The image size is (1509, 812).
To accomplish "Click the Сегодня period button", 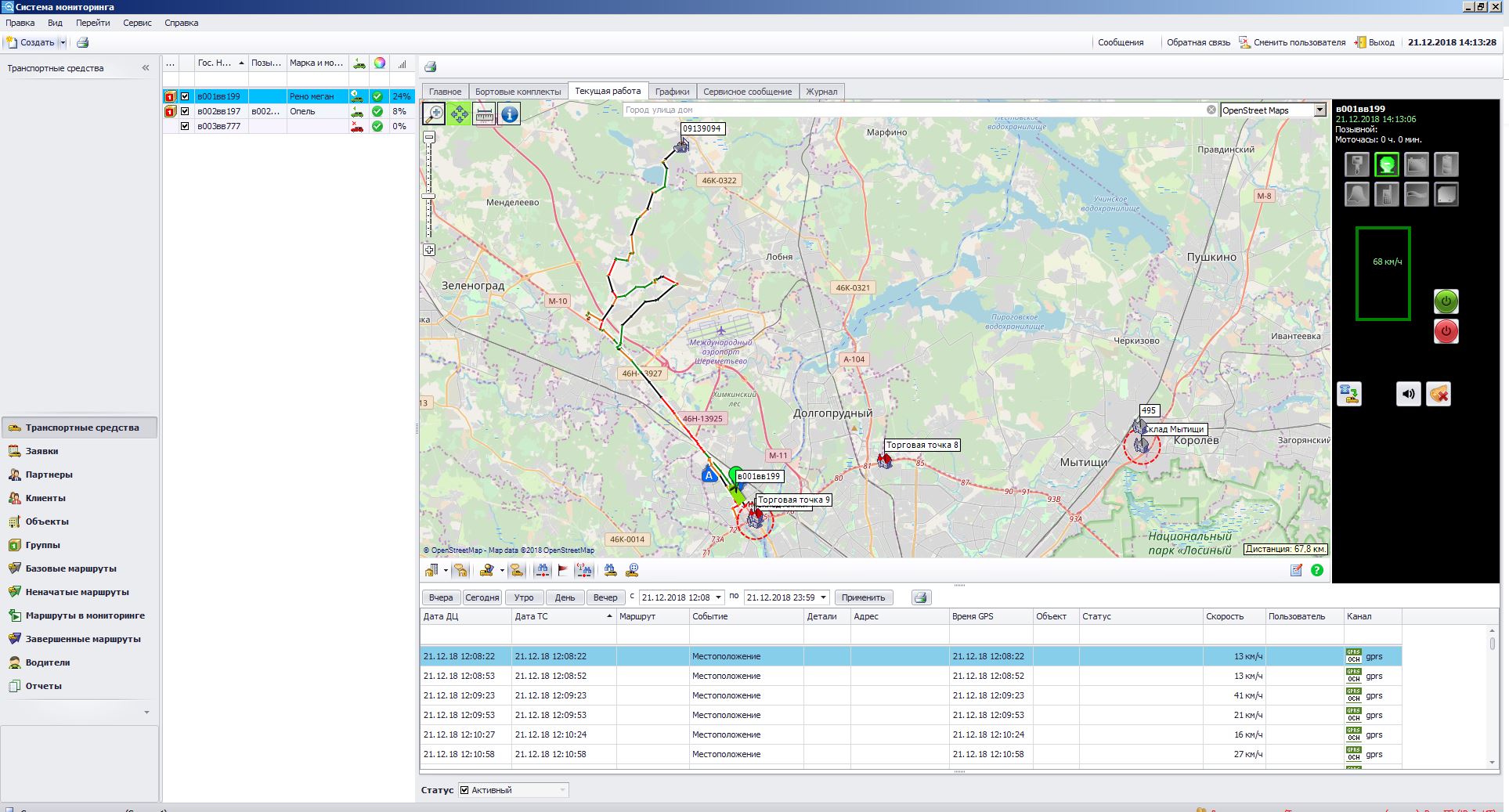I will coord(482,597).
